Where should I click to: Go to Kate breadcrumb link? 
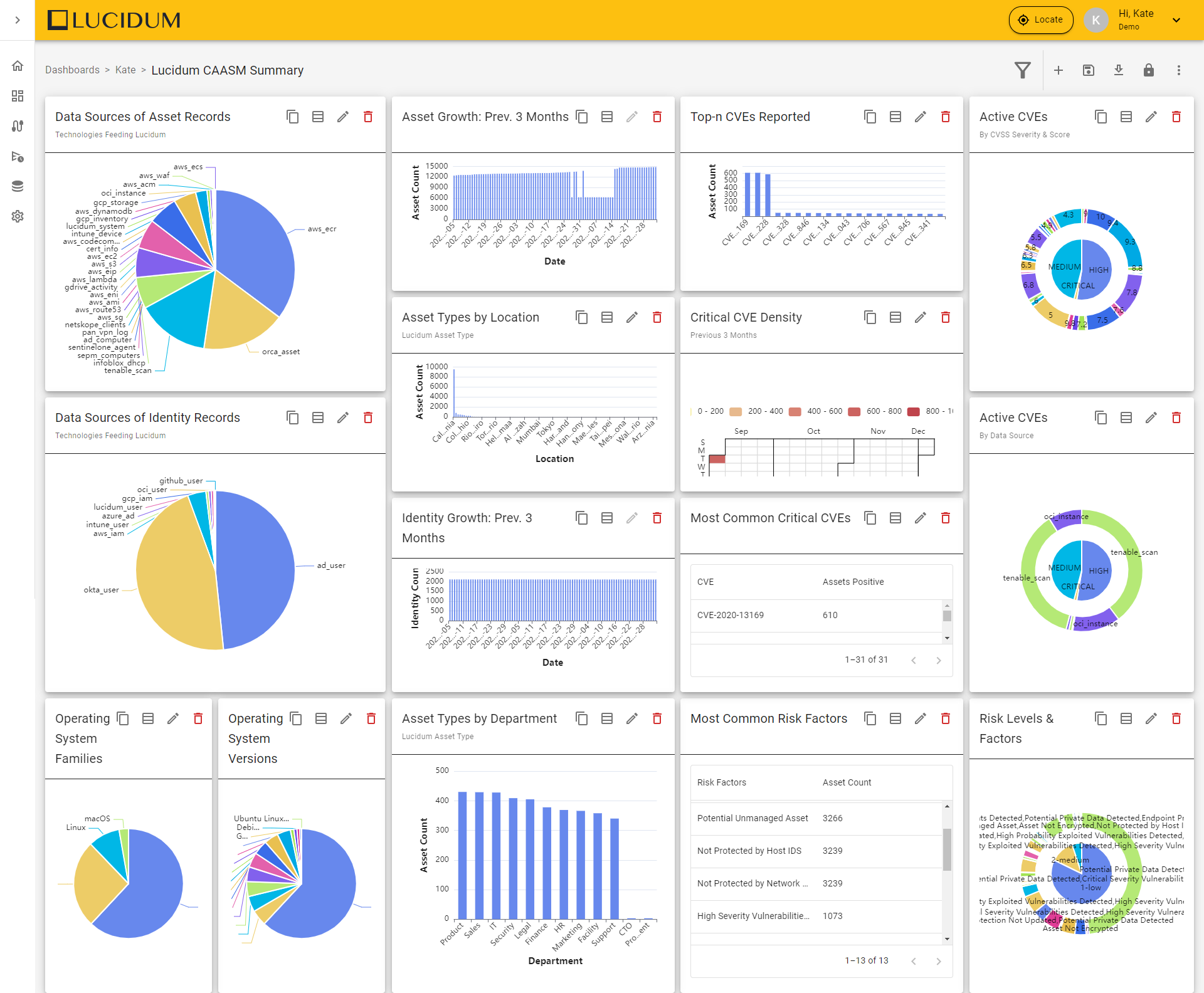[x=125, y=70]
